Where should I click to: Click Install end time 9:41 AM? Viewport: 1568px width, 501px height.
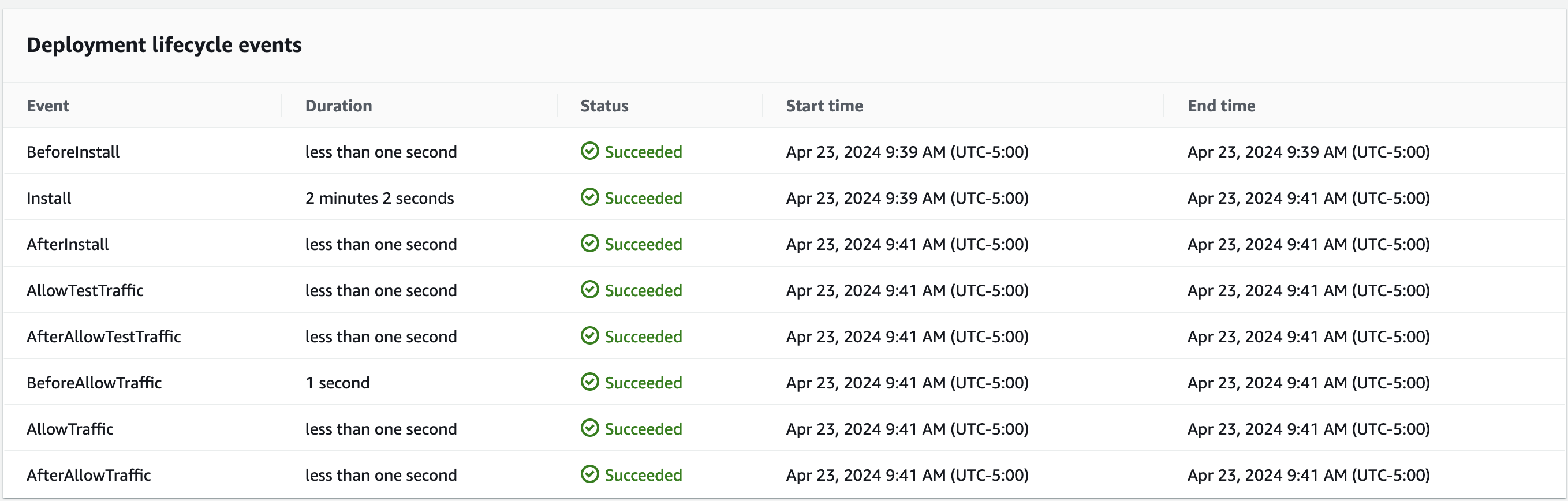pyautogui.click(x=1309, y=199)
